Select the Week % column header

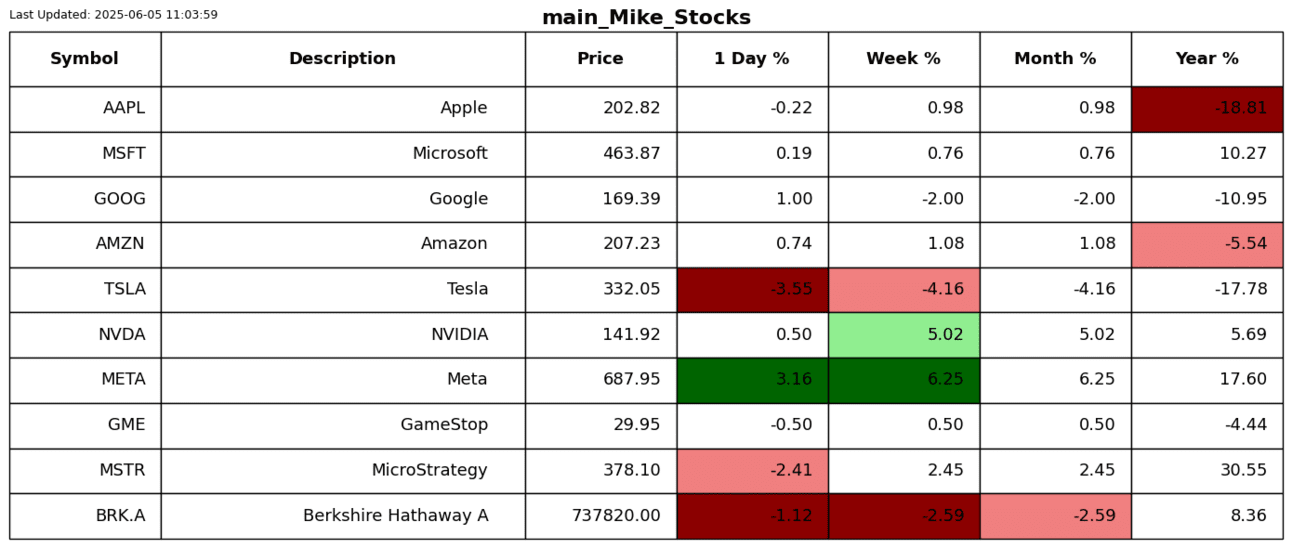click(x=903, y=59)
